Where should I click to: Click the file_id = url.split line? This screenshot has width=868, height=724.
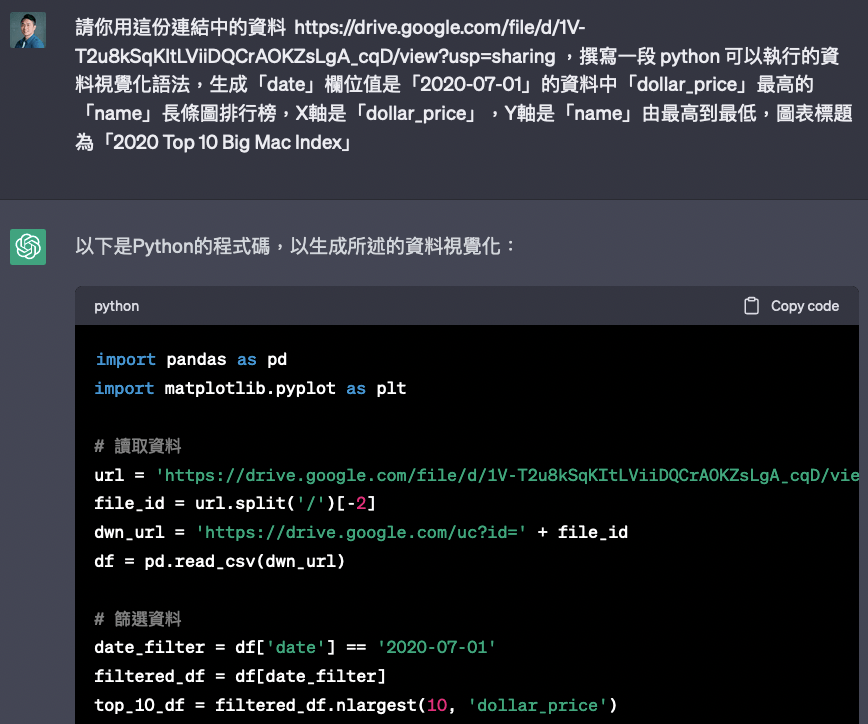(x=235, y=503)
